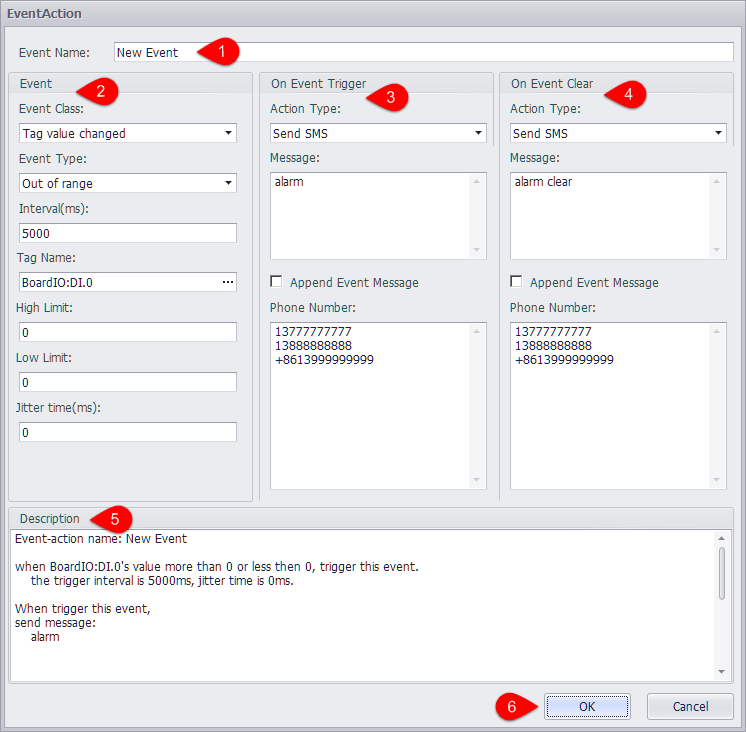Click the Low Limit input field
This screenshot has height=732, width=746.
pyautogui.click(x=128, y=382)
